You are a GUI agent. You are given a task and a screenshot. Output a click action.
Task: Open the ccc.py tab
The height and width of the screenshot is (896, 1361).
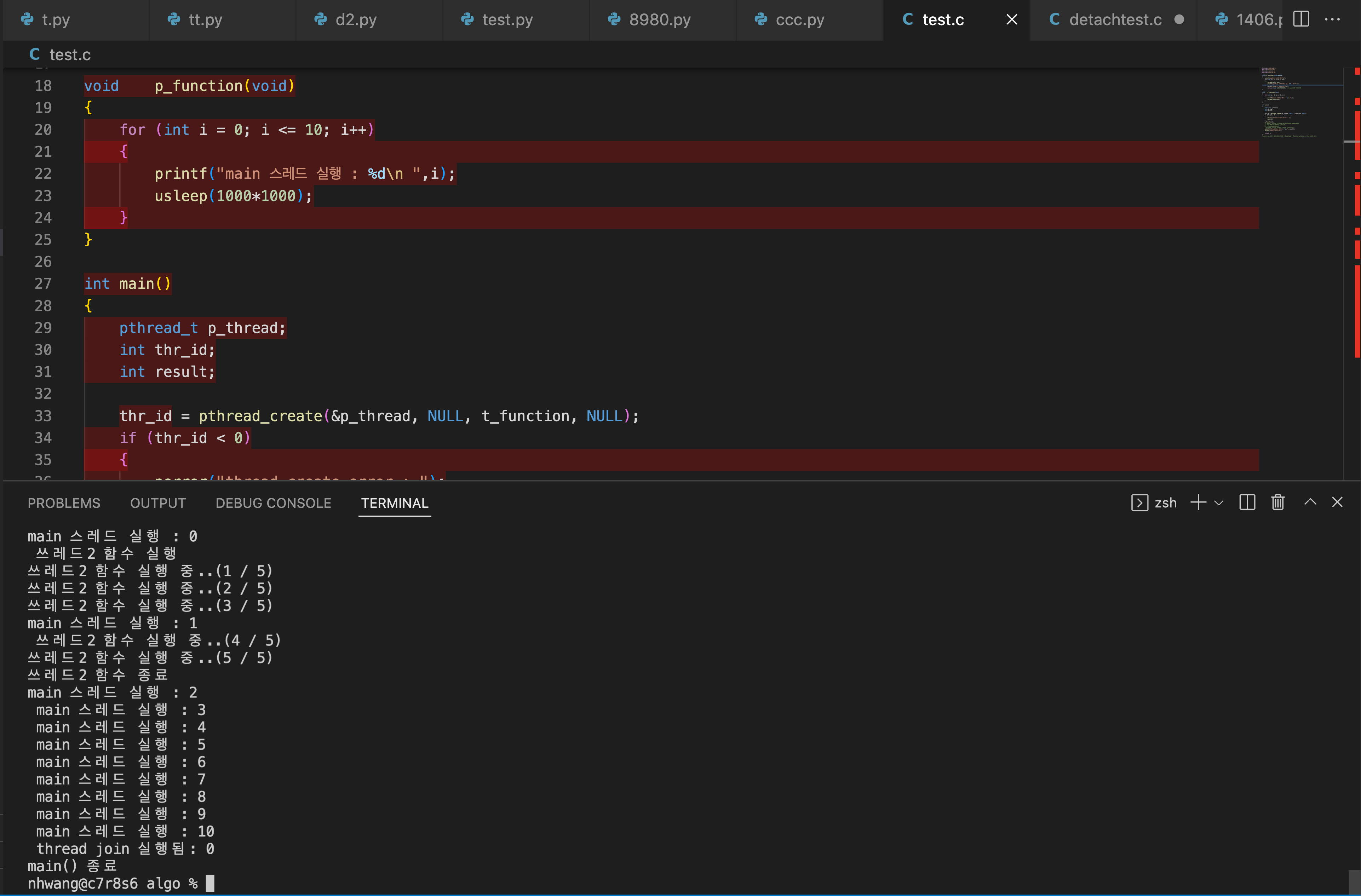[x=809, y=19]
